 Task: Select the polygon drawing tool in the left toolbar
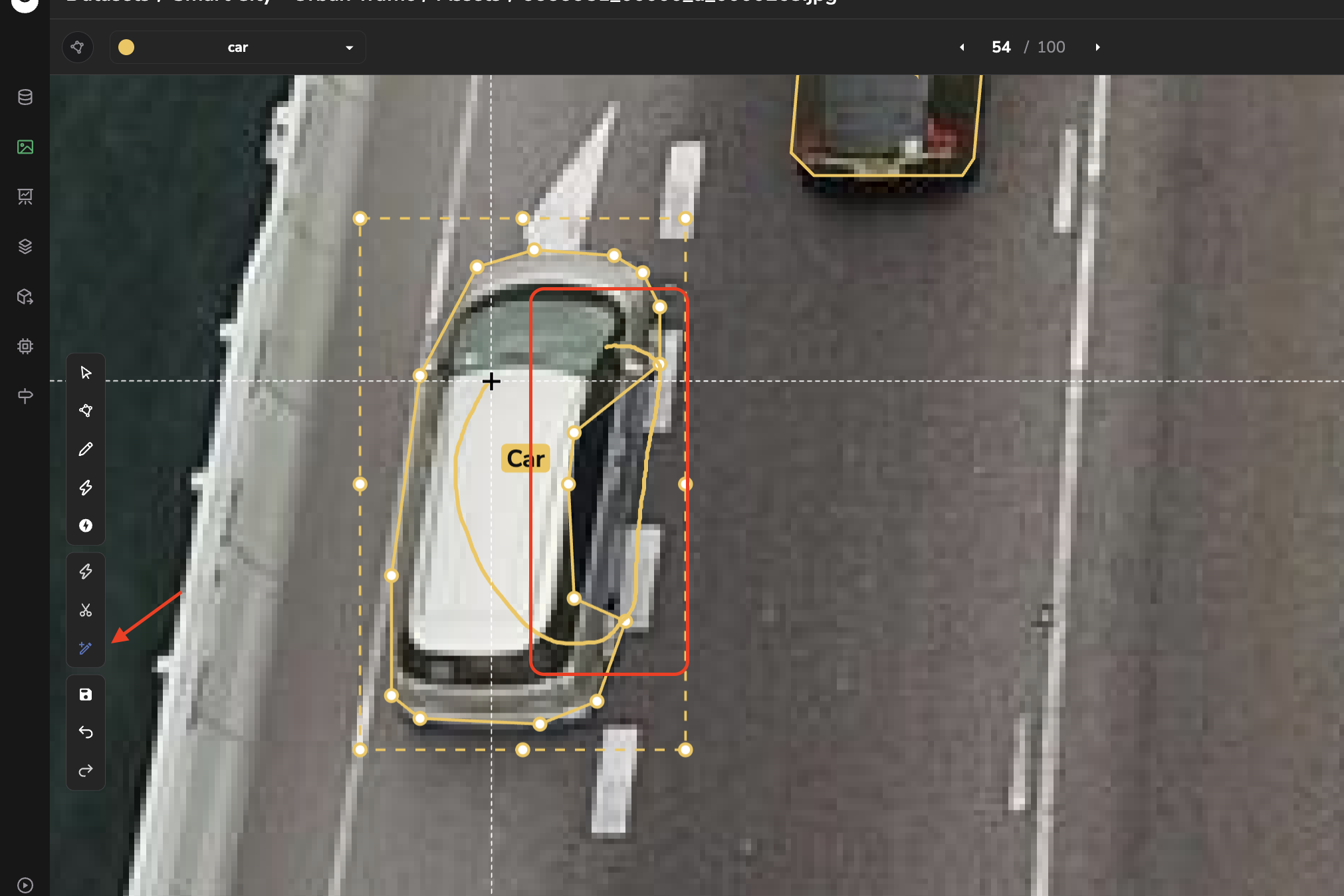point(86,411)
